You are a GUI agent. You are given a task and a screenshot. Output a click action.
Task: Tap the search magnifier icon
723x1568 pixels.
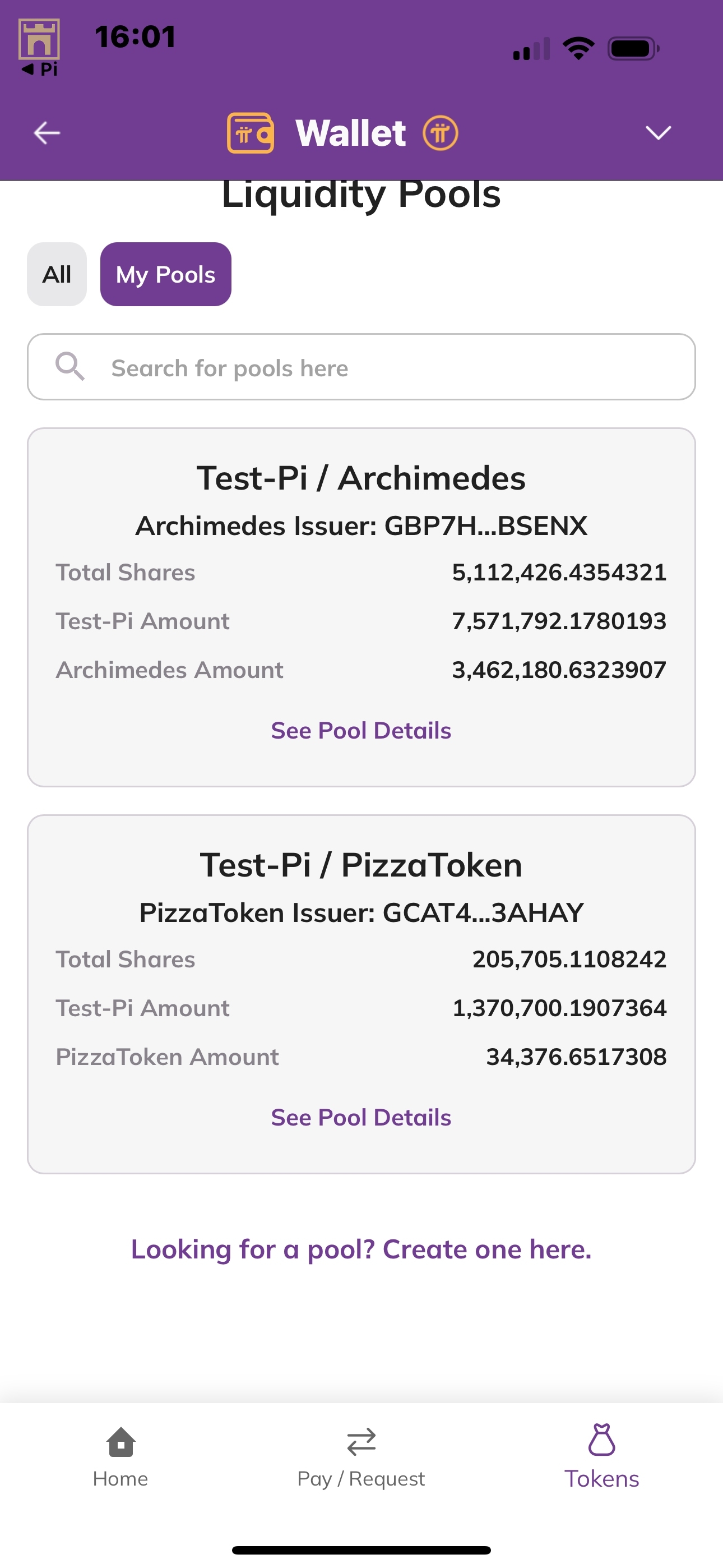(x=70, y=367)
